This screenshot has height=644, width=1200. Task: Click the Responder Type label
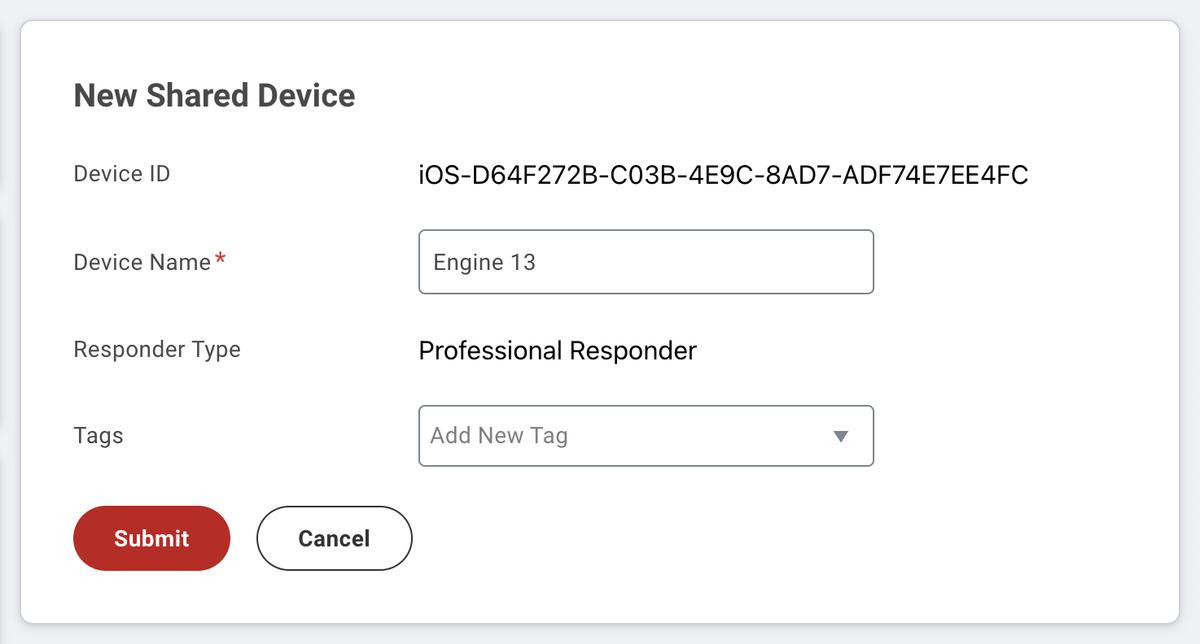[157, 349]
